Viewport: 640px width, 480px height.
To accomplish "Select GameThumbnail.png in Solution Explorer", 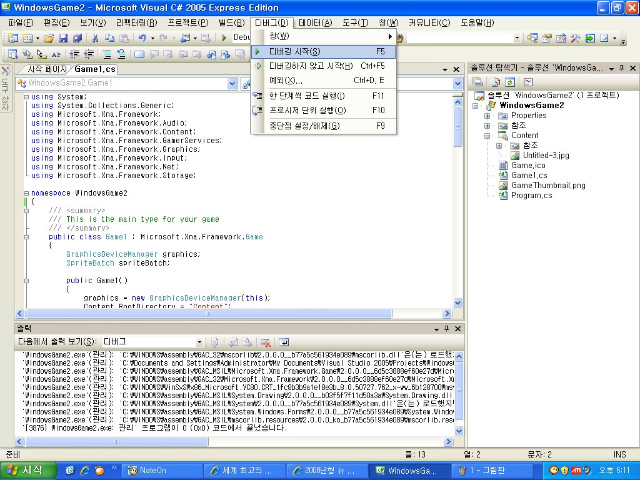I will pyautogui.click(x=548, y=185).
